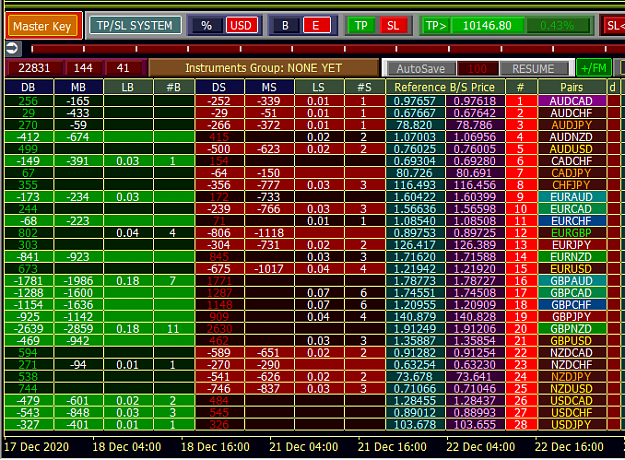Select the EURAUD pair
Screen dimensions: 625x460
(572, 197)
